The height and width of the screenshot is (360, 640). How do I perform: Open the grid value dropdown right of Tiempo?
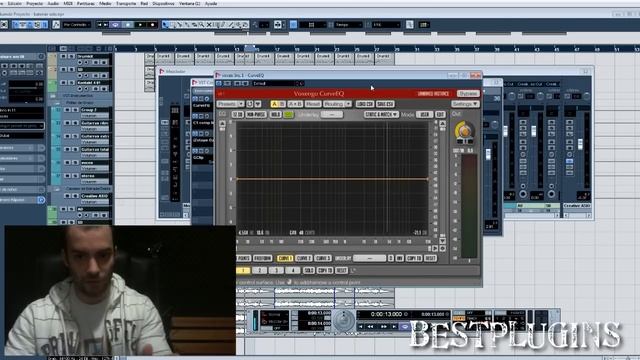[x=386, y=25]
